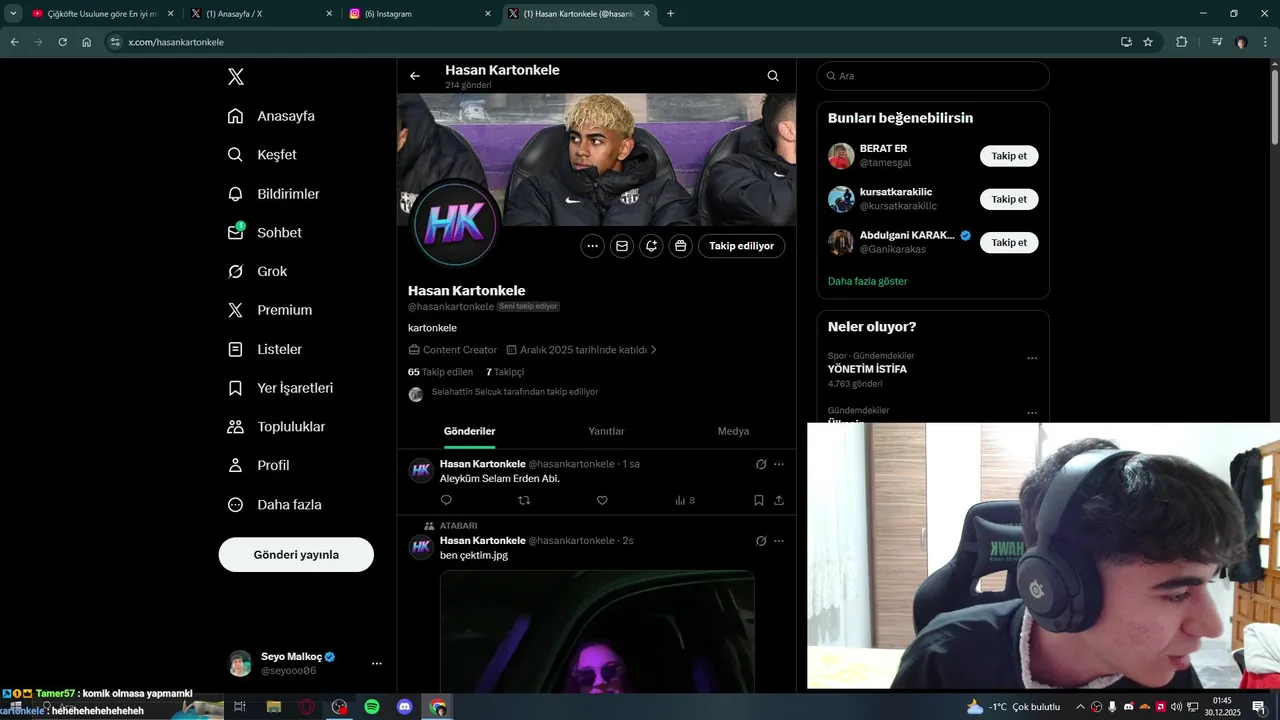Bookmark this page with the star icon

[x=1148, y=42]
